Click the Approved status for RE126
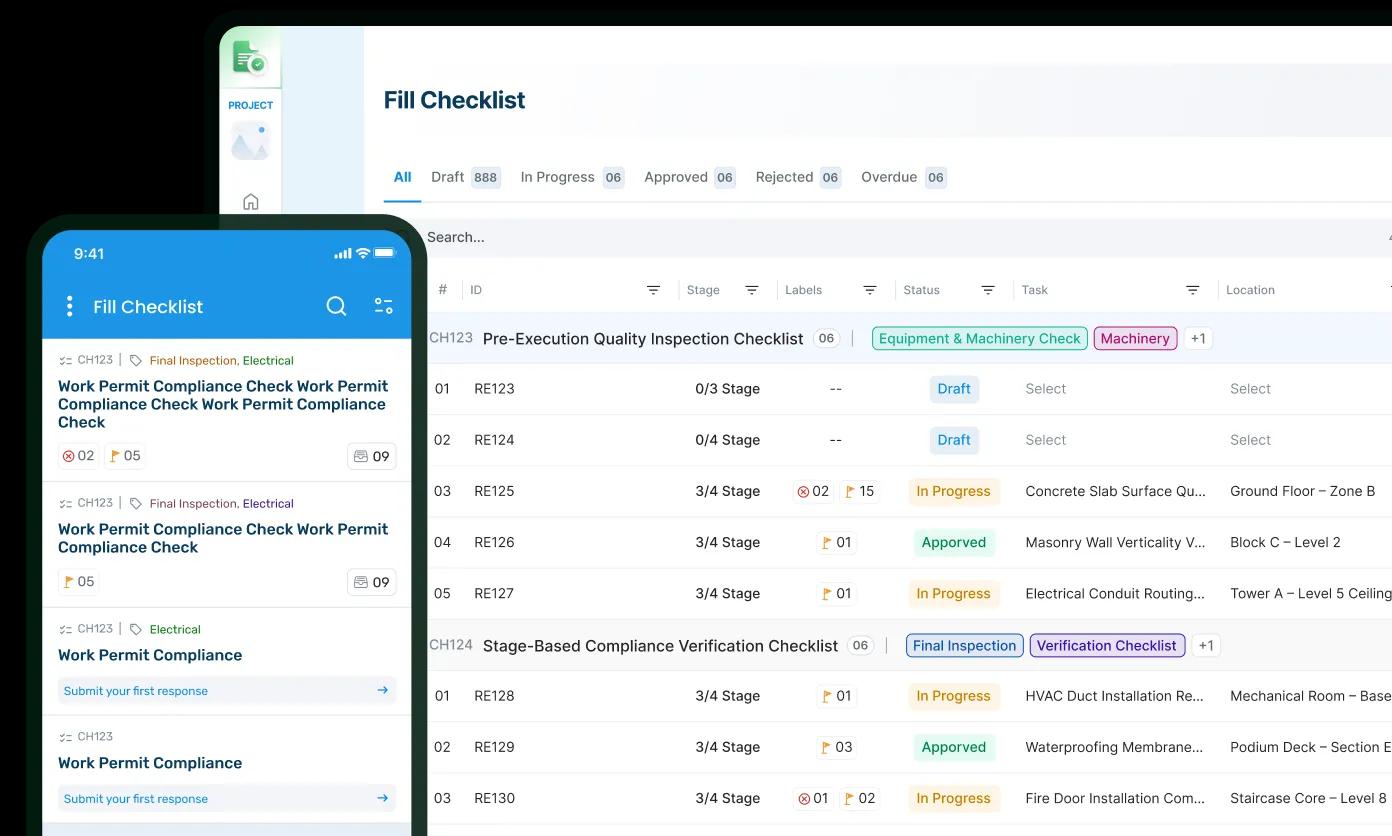 click(953, 542)
